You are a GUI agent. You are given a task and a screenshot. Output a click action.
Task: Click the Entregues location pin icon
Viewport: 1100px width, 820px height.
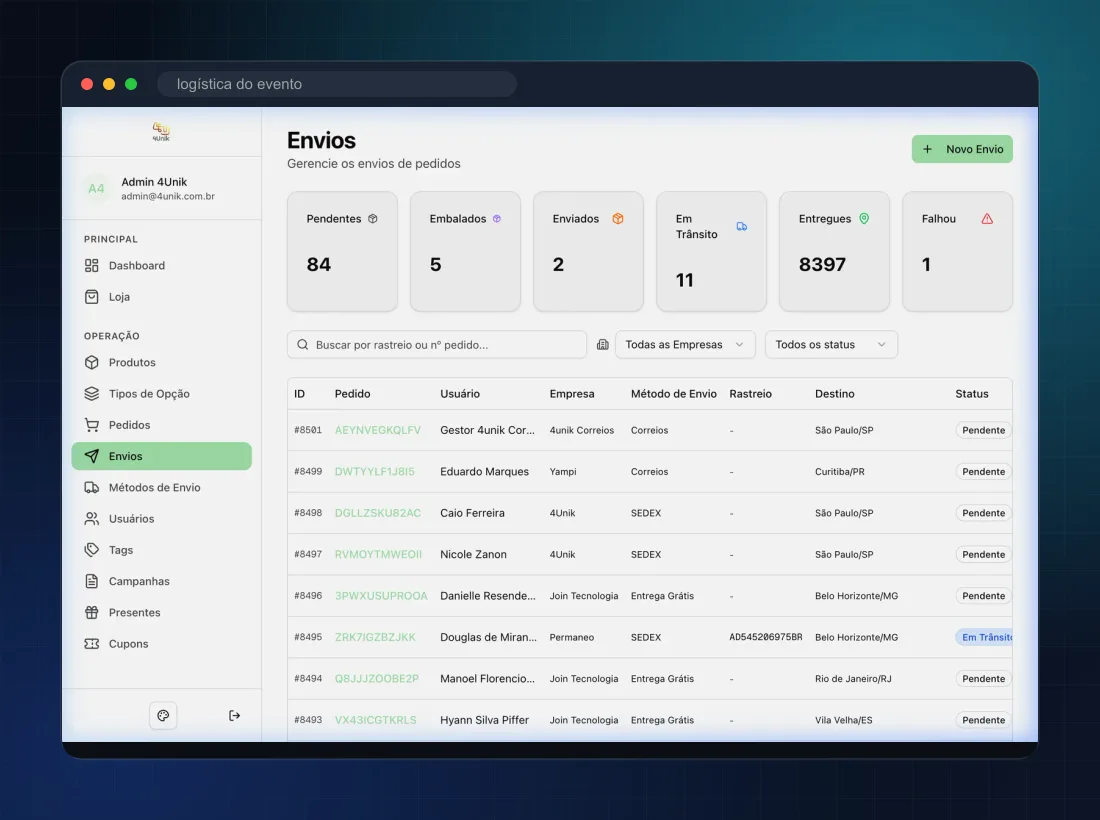tap(864, 219)
